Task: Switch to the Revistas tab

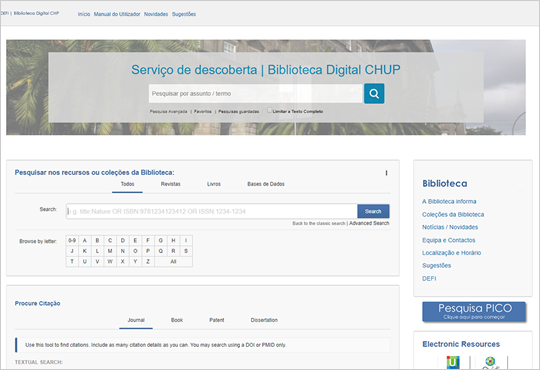Action: [170, 184]
